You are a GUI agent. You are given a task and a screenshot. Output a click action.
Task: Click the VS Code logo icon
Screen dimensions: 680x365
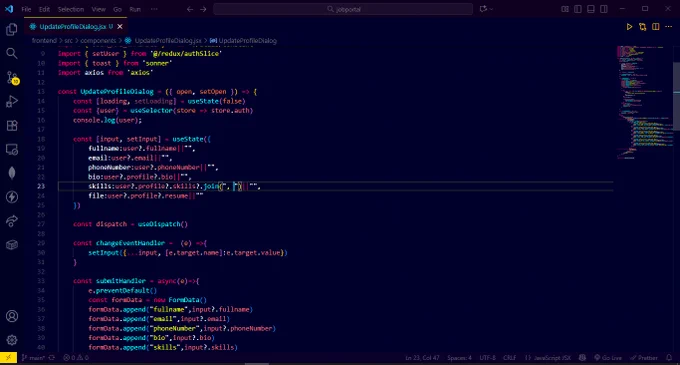pos(9,9)
